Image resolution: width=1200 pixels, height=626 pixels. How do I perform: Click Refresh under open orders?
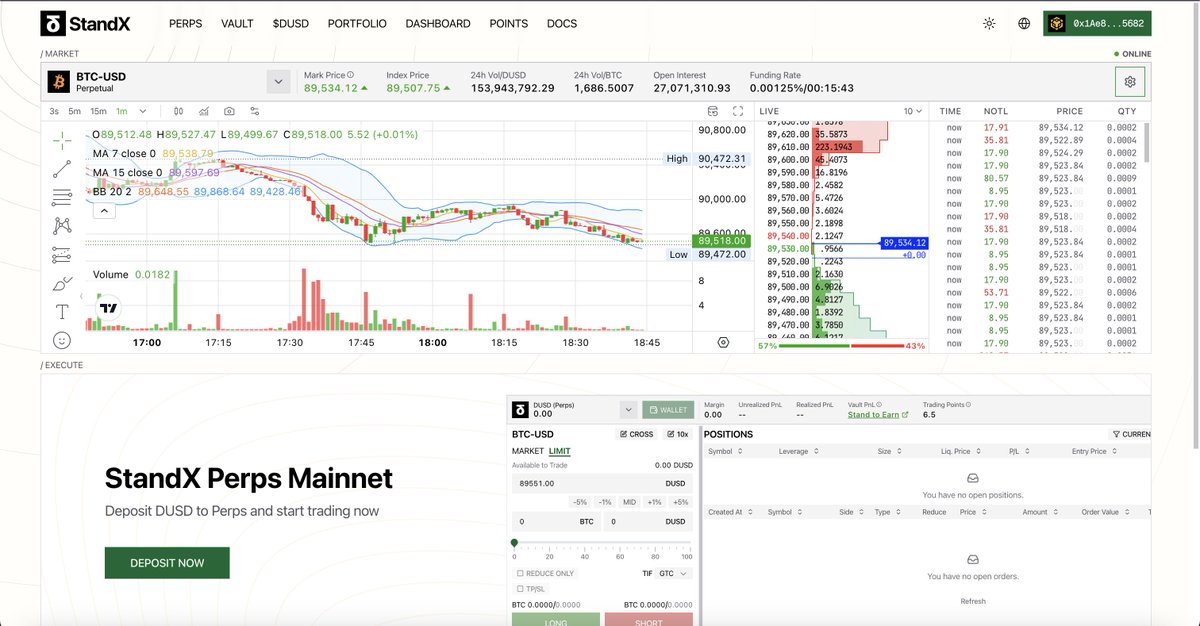point(973,601)
